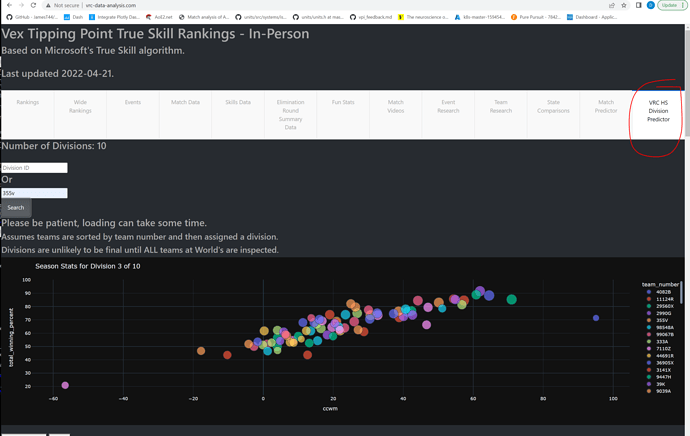Open the Dashboard - Applic... bookmark
This screenshot has width=690, height=436.
[592, 17]
